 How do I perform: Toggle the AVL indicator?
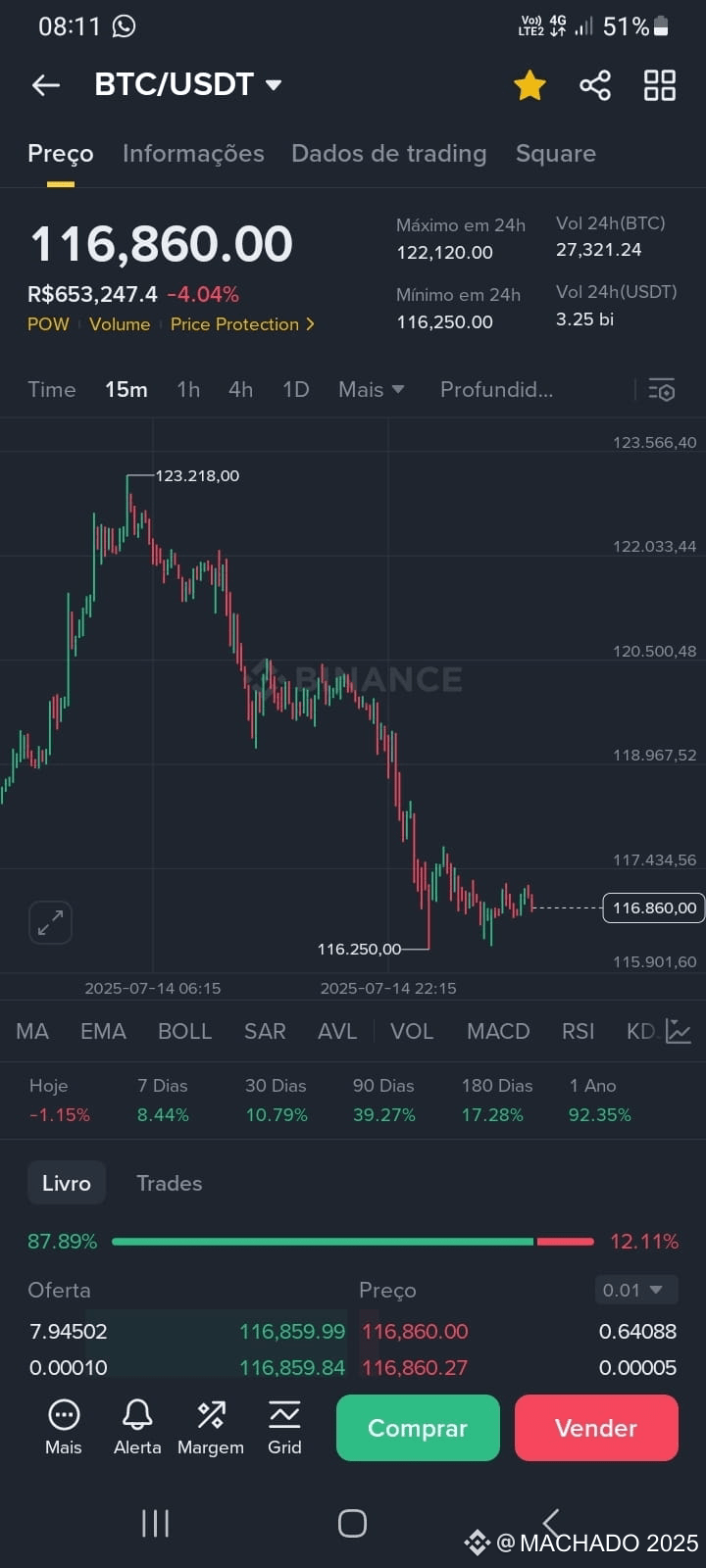pyautogui.click(x=337, y=1031)
